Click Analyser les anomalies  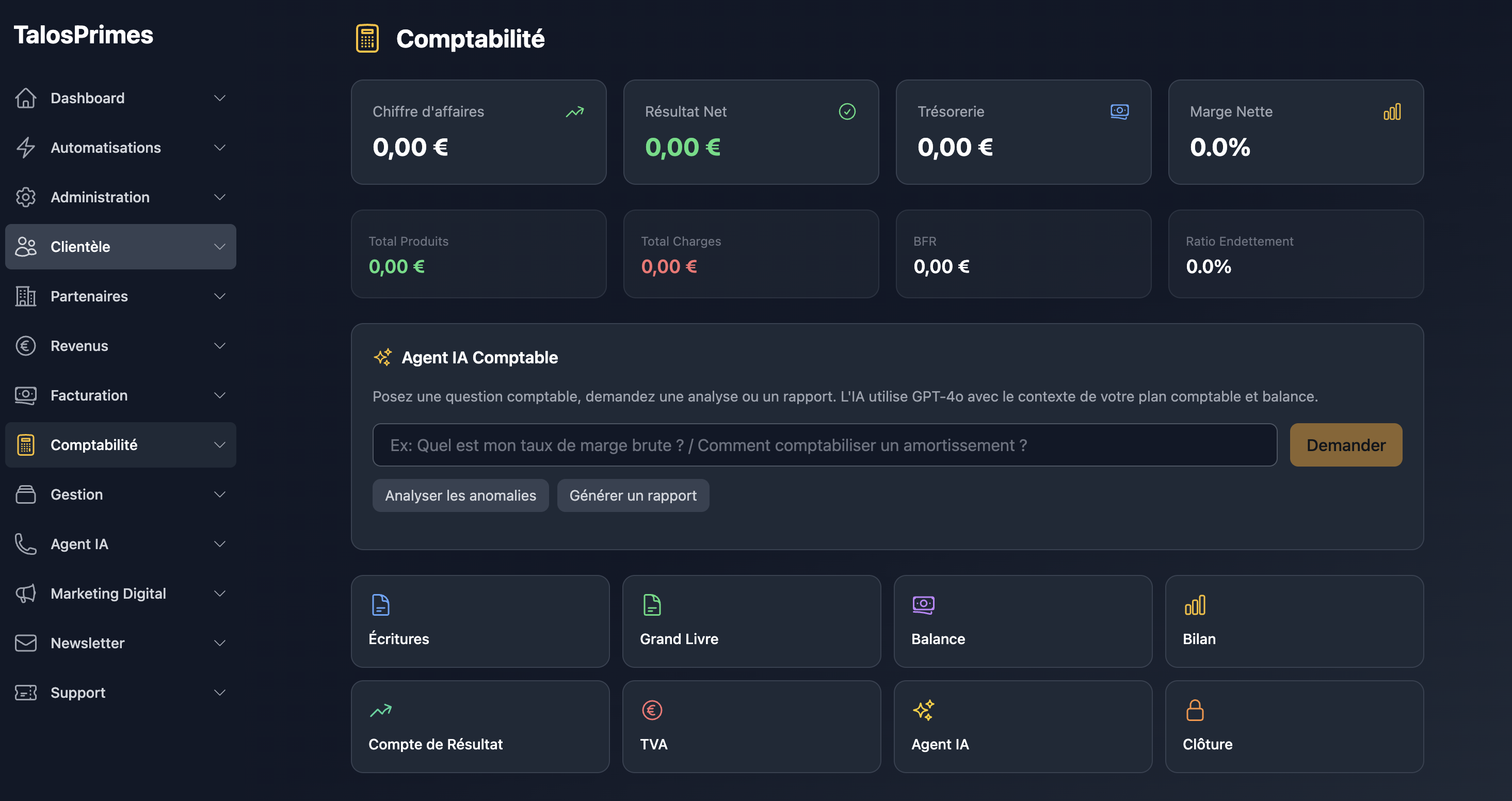(x=460, y=495)
